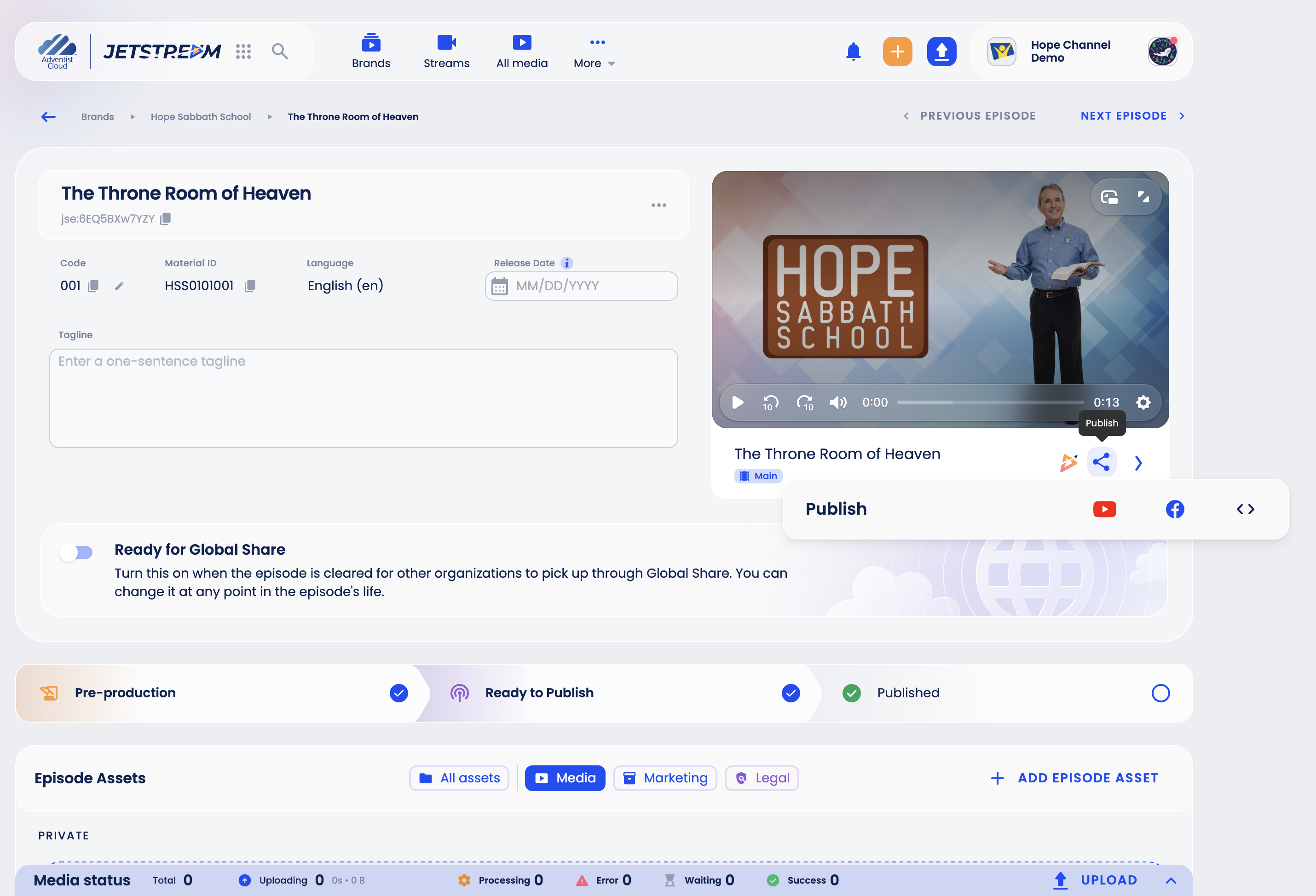Viewport: 1316px width, 896px height.
Task: Go back with the left arrow
Action: click(x=49, y=116)
